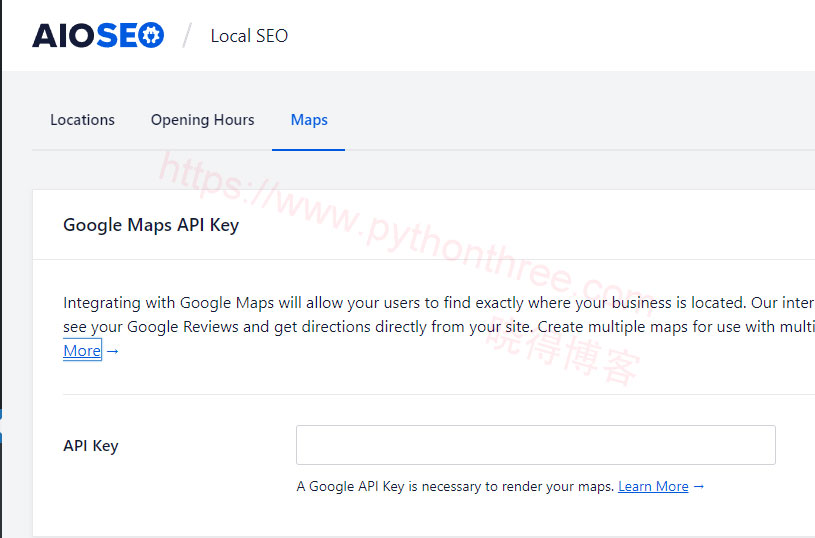Click the arrow icon next to More link
Screen dimensions: 815x538
(x=113, y=352)
